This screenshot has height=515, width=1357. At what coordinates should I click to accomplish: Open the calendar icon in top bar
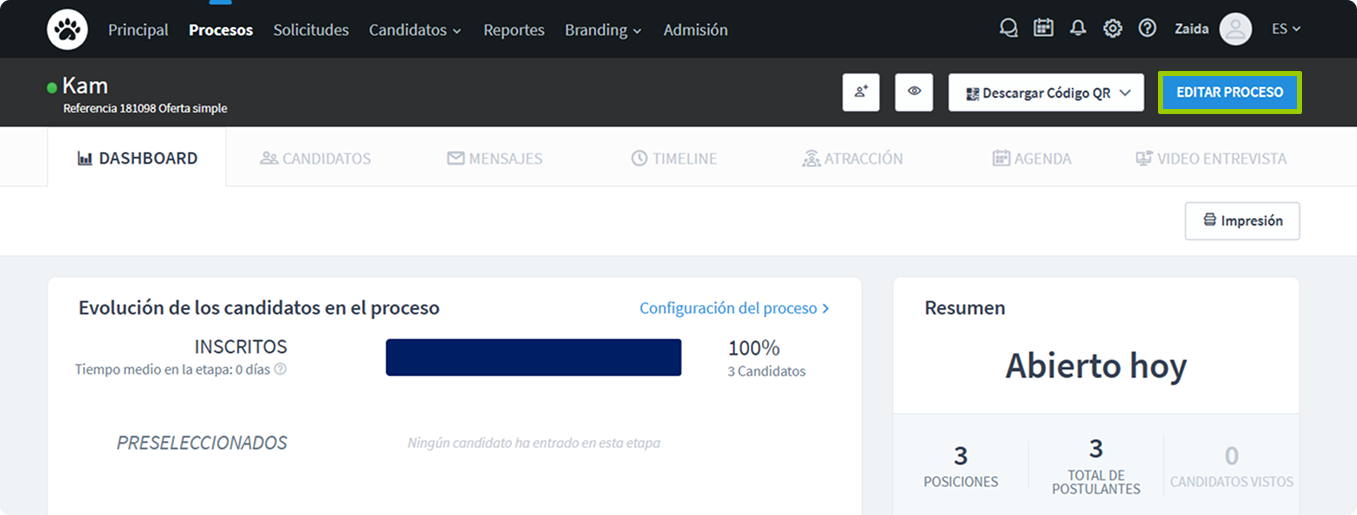pyautogui.click(x=1043, y=29)
